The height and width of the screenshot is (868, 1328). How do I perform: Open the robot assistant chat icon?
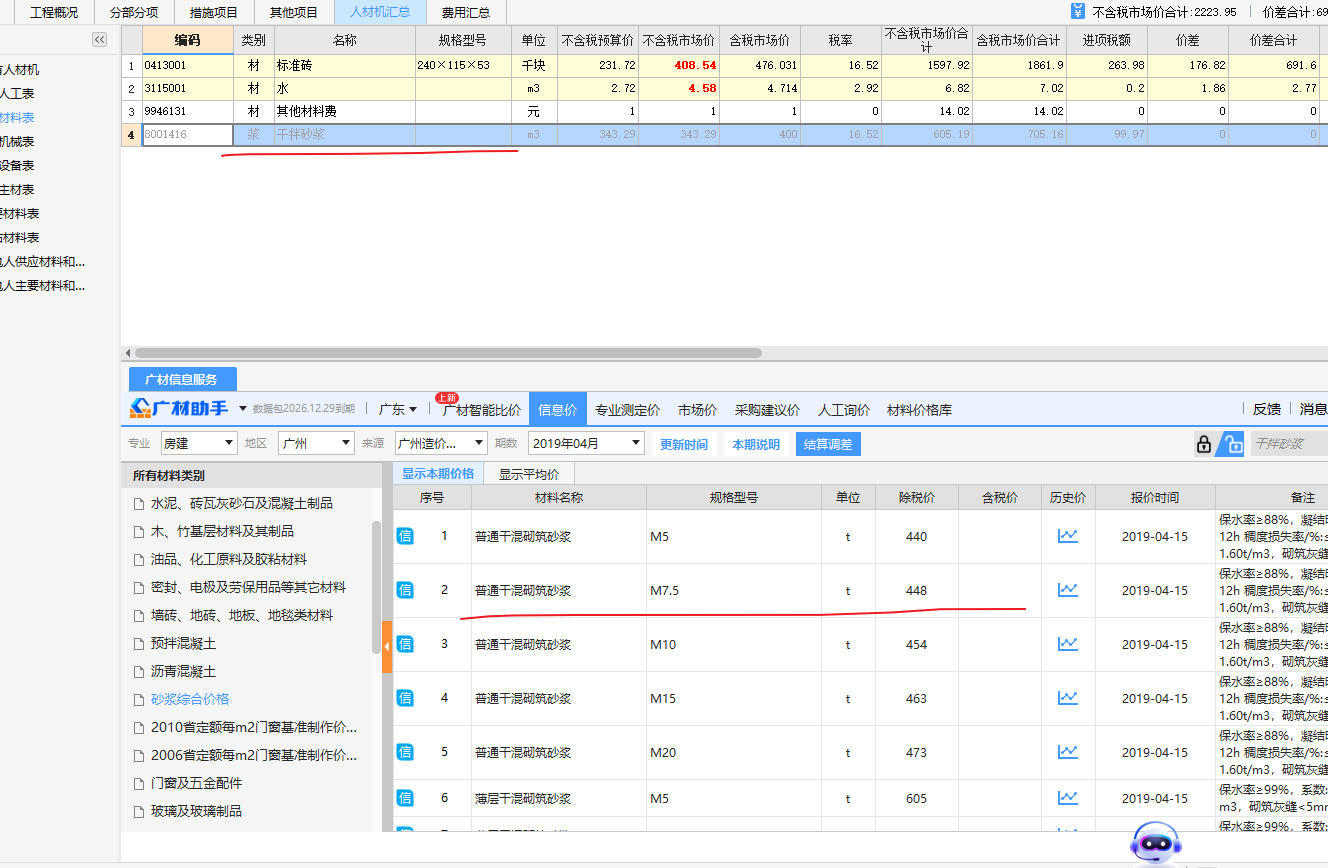(x=1154, y=845)
